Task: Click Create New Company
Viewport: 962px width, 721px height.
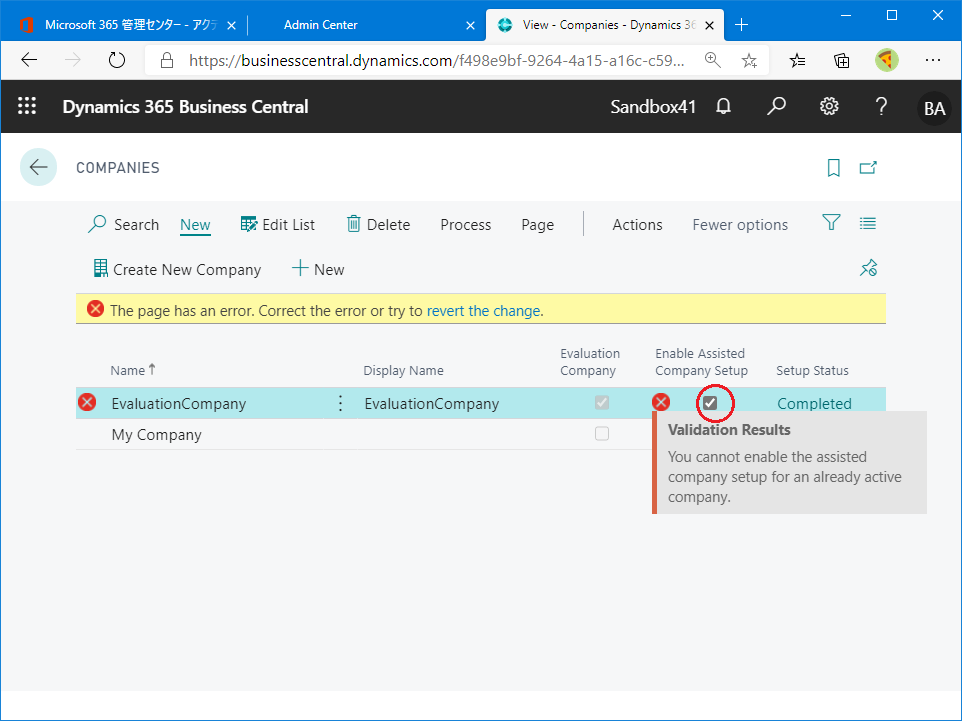Action: tap(177, 269)
